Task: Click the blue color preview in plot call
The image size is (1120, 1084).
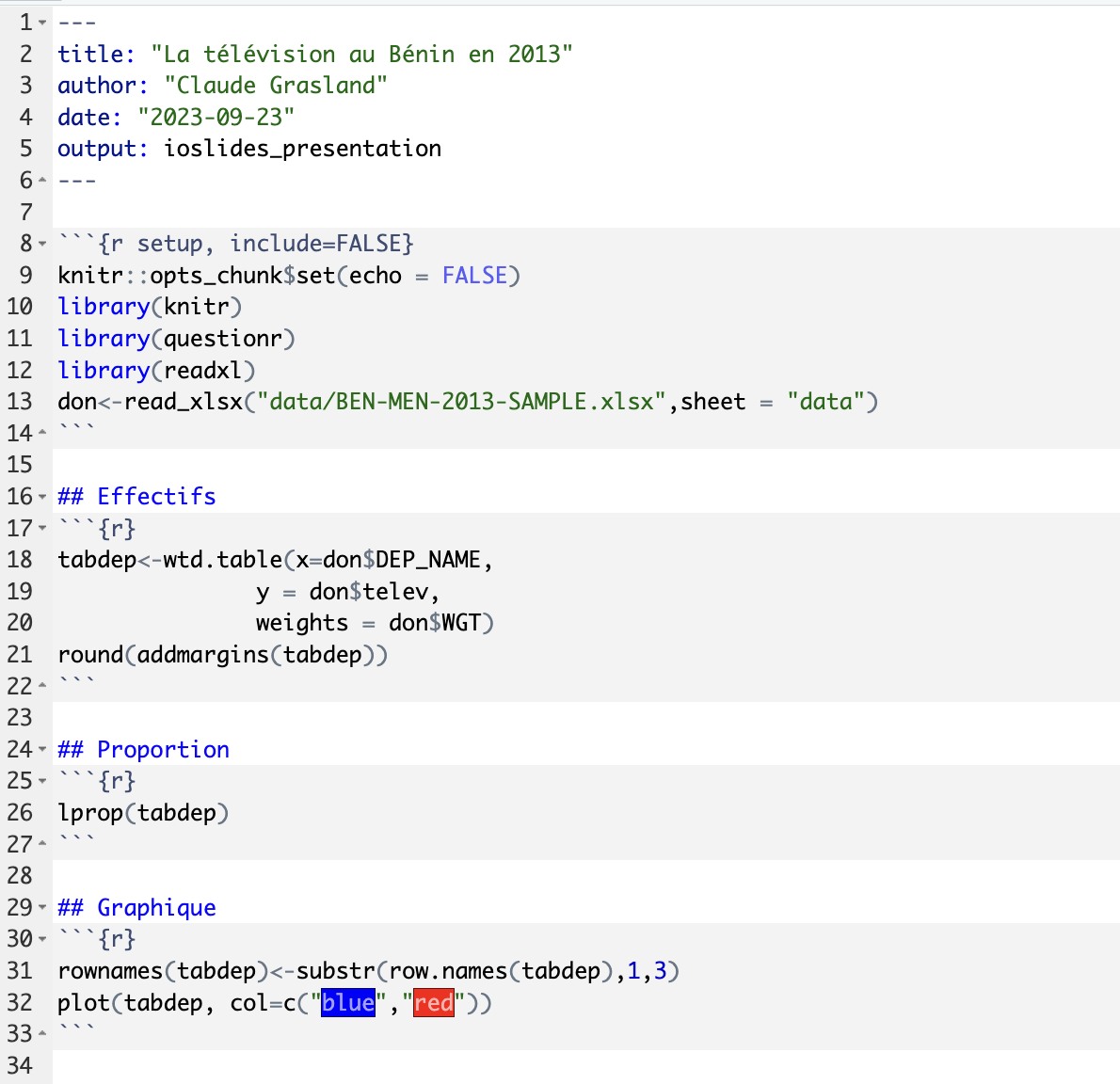Action: pos(348,1002)
